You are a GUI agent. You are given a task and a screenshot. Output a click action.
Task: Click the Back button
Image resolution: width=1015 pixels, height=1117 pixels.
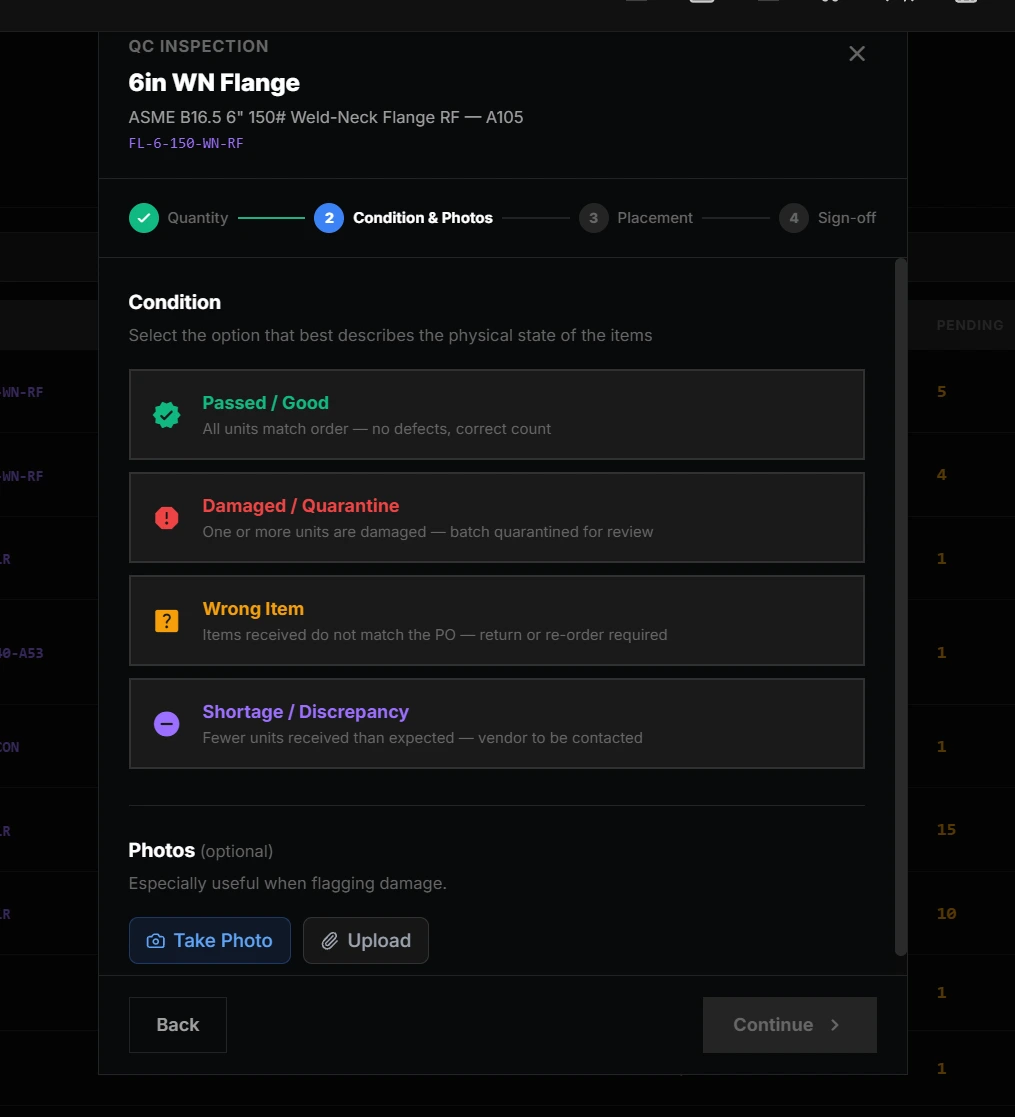[x=178, y=1025]
